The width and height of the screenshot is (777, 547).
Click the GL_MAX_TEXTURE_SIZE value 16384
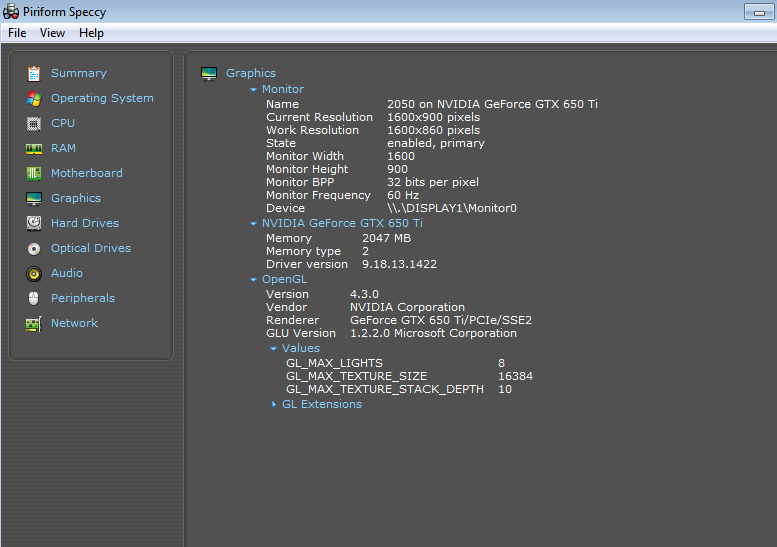(515, 376)
